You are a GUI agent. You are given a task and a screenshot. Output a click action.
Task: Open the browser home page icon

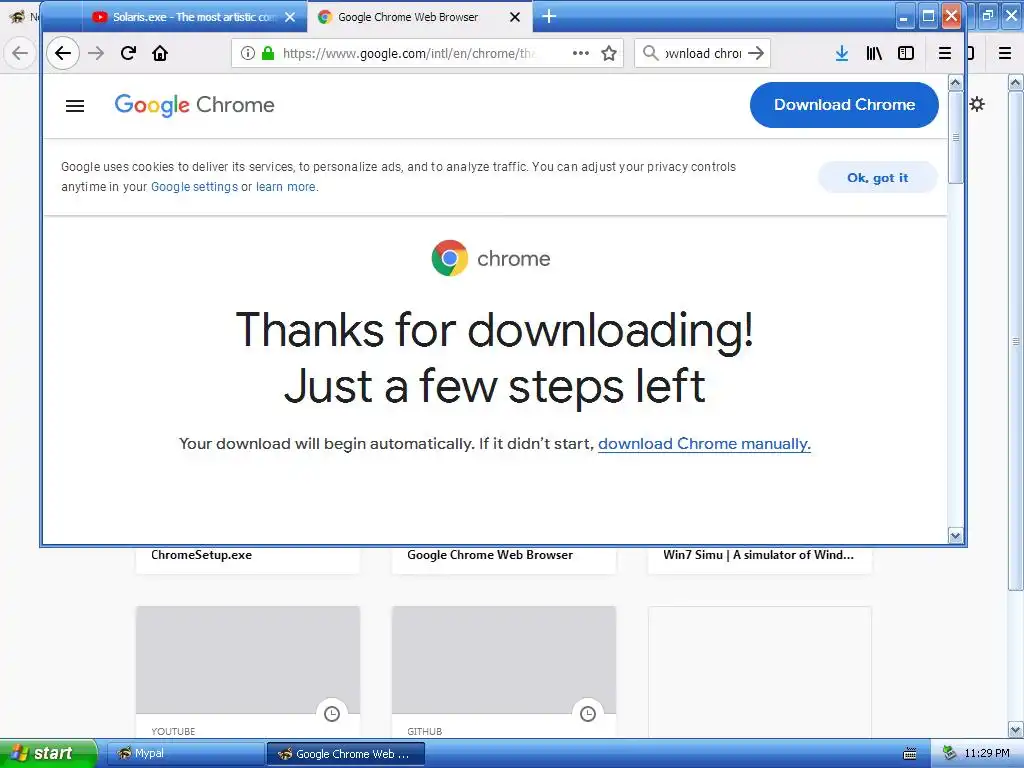point(160,53)
